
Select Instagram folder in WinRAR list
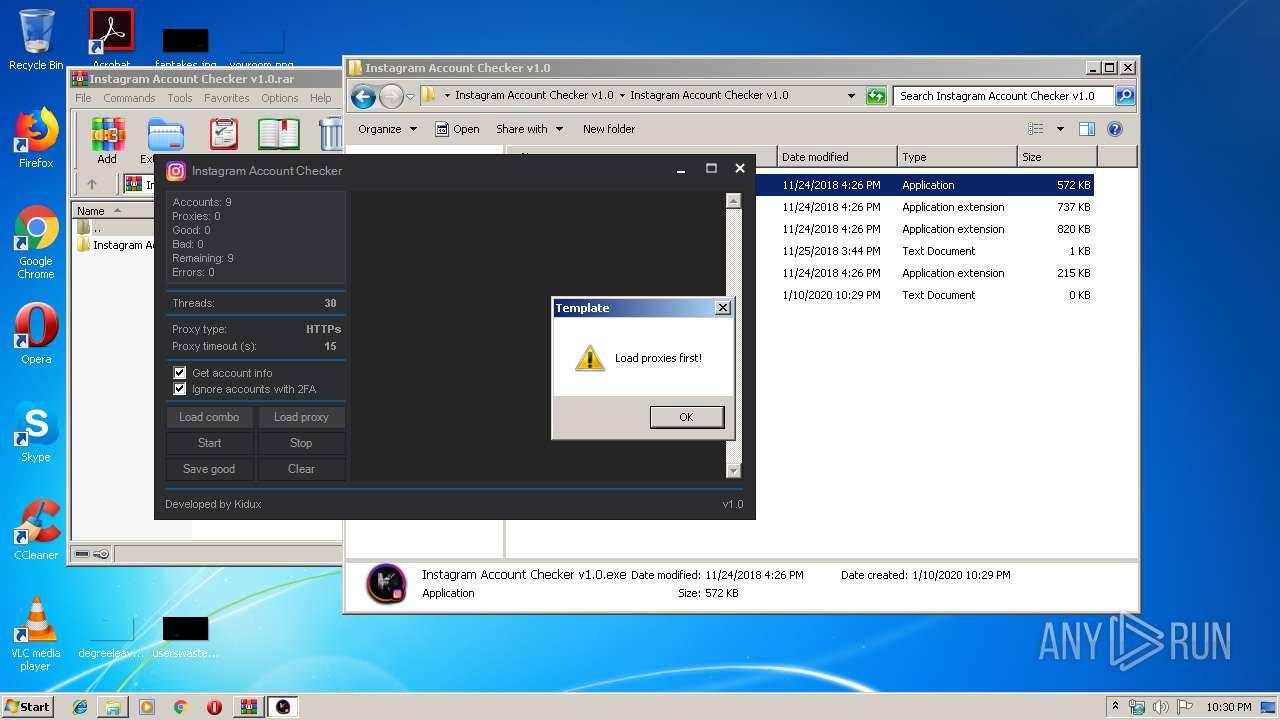pos(115,245)
